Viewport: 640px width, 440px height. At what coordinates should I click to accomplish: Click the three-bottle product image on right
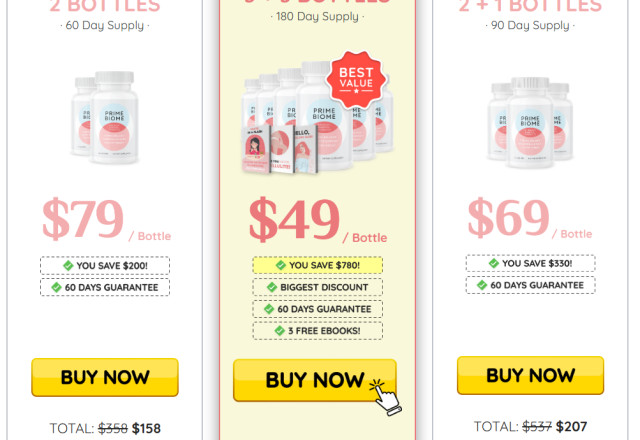[x=530, y=123]
